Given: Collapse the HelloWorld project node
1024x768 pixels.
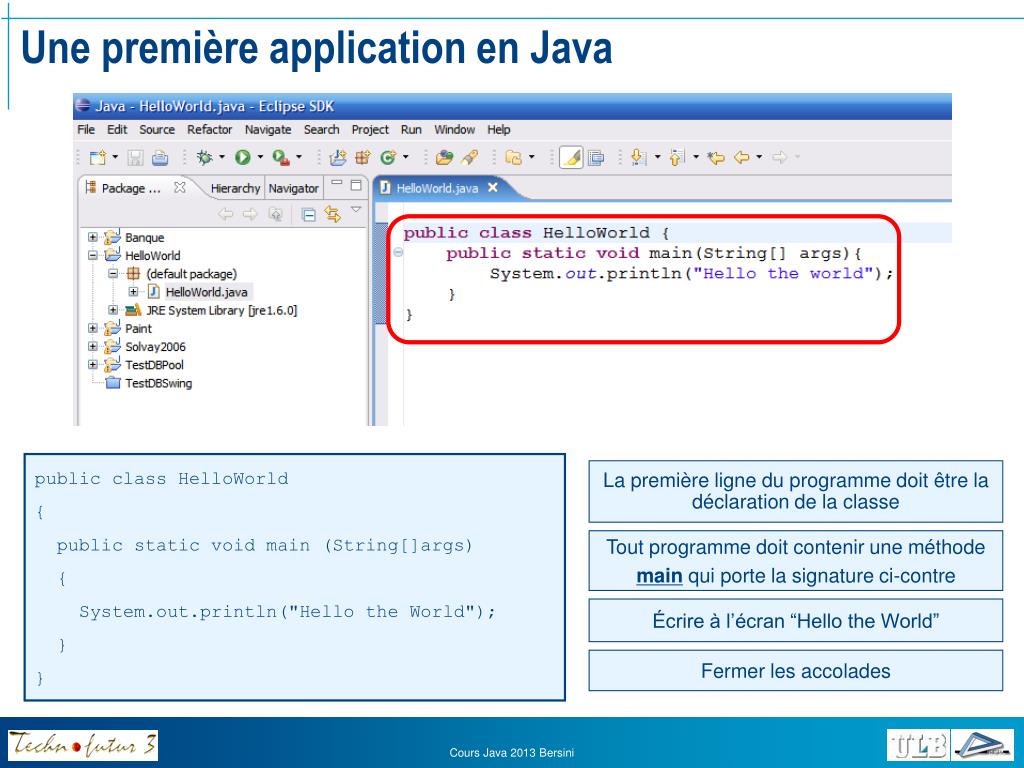Looking at the screenshot, I should click(x=93, y=256).
